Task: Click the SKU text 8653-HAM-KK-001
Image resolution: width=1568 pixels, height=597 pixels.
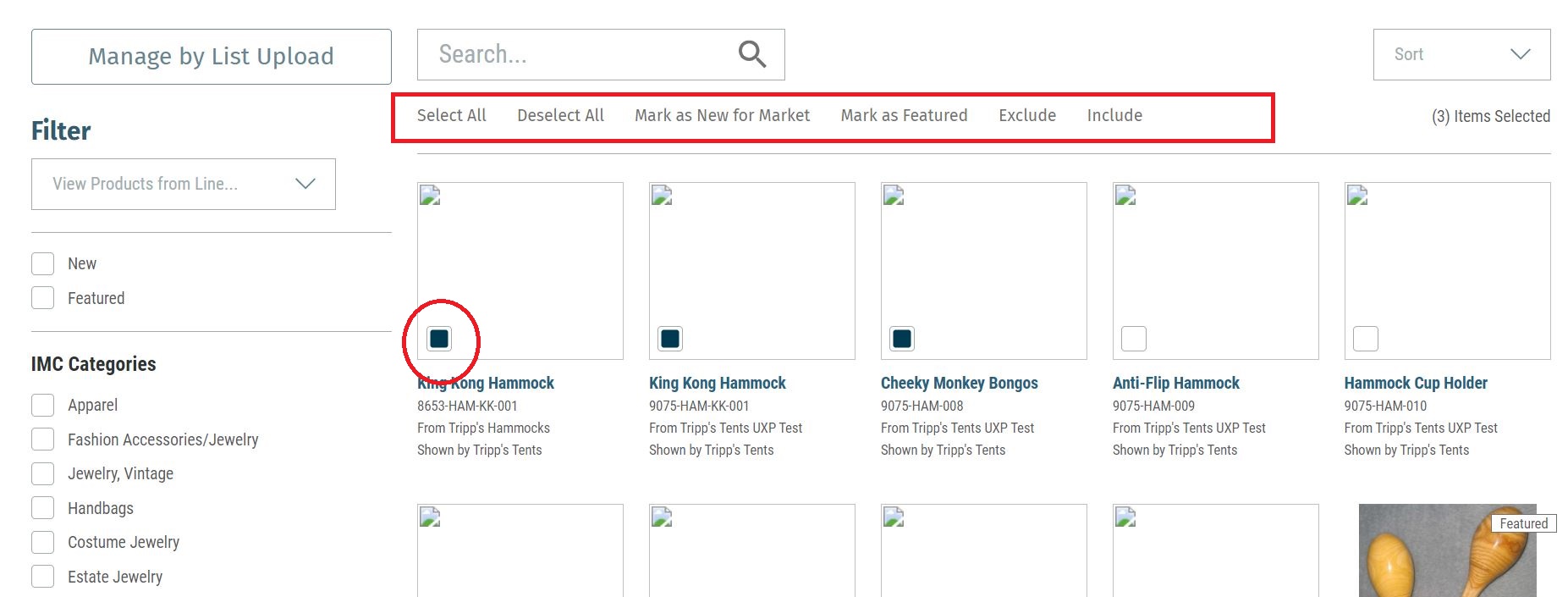Action: (467, 406)
